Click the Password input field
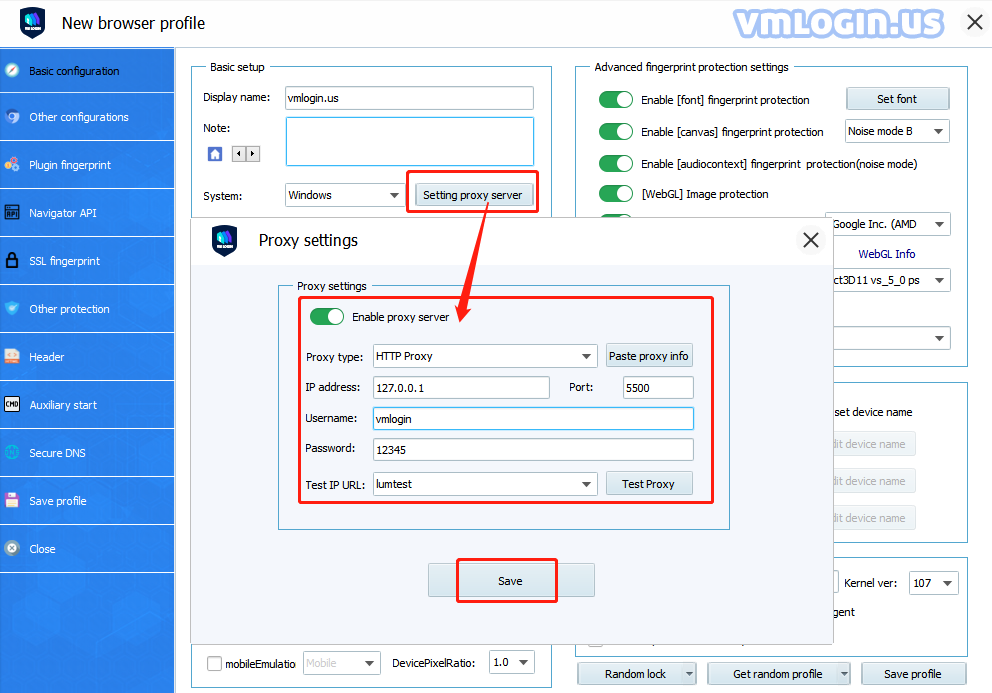992x693 pixels. [533, 449]
